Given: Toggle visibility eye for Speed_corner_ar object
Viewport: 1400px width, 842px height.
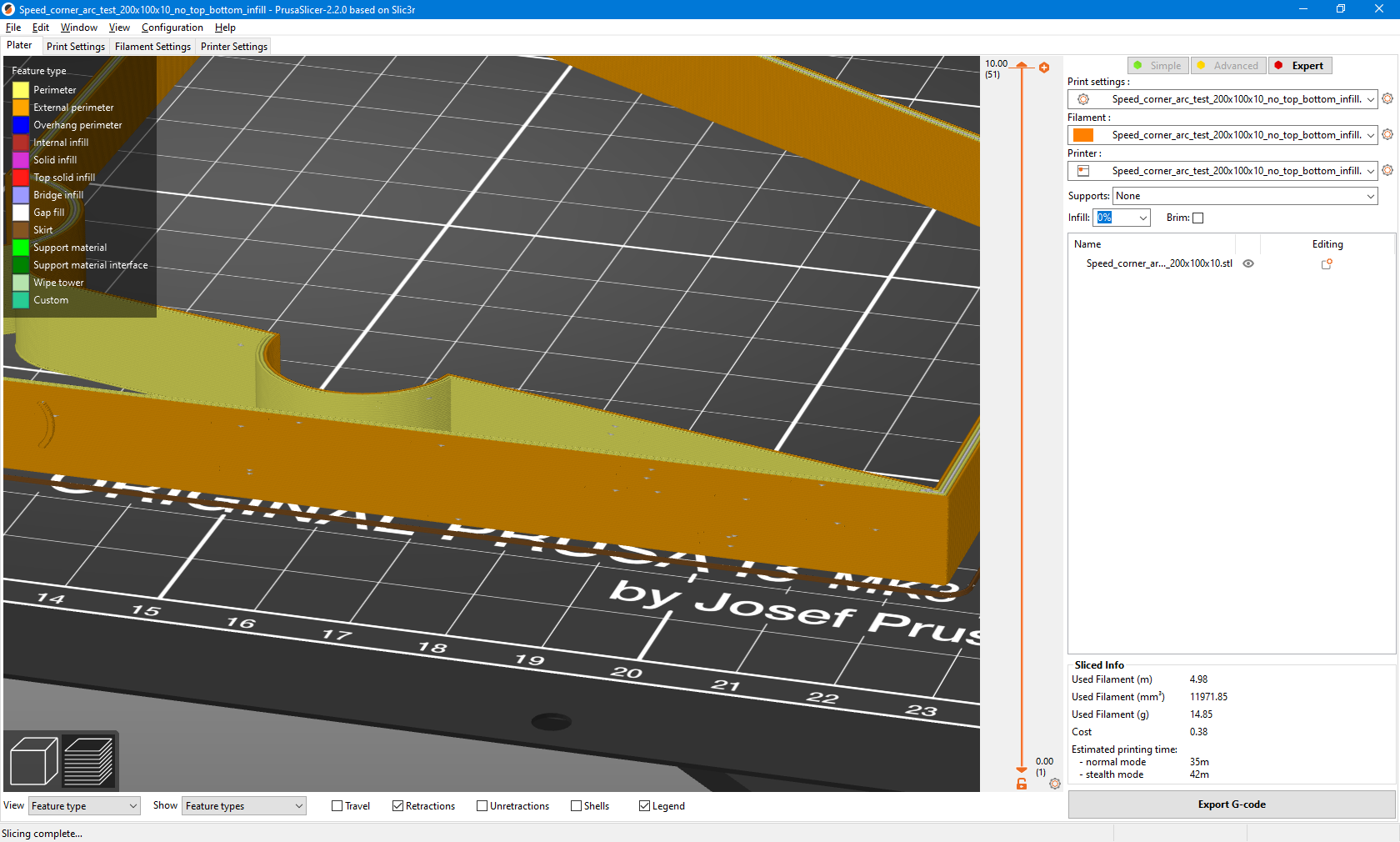Looking at the screenshot, I should pos(1248,263).
